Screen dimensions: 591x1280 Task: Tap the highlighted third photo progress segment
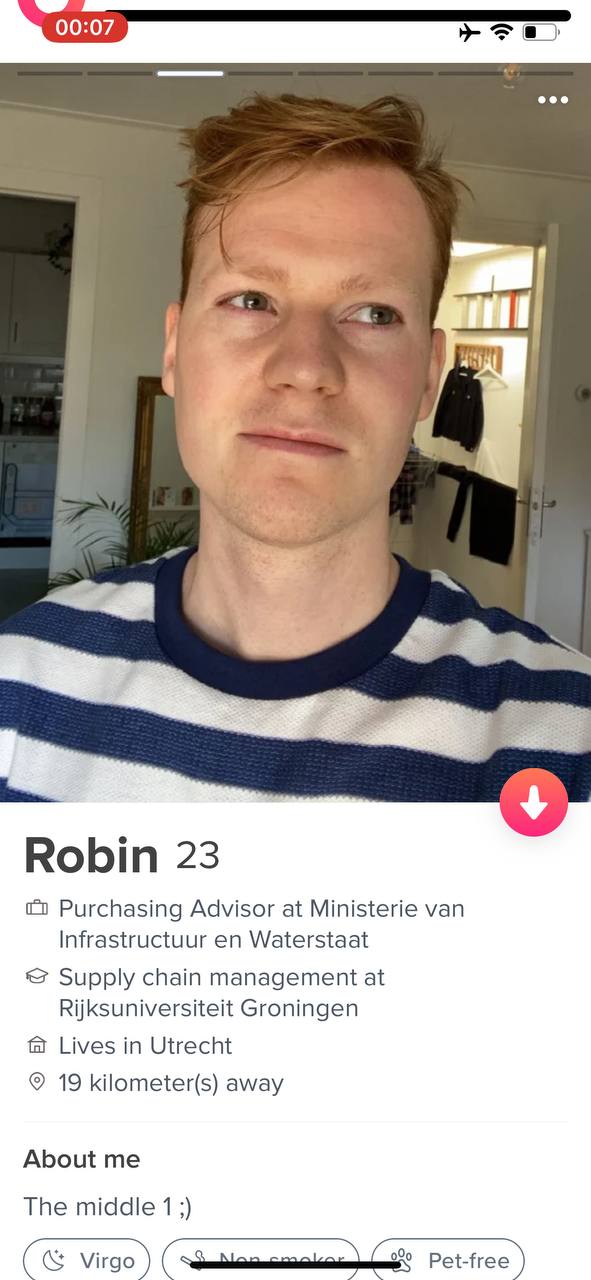[x=190, y=73]
